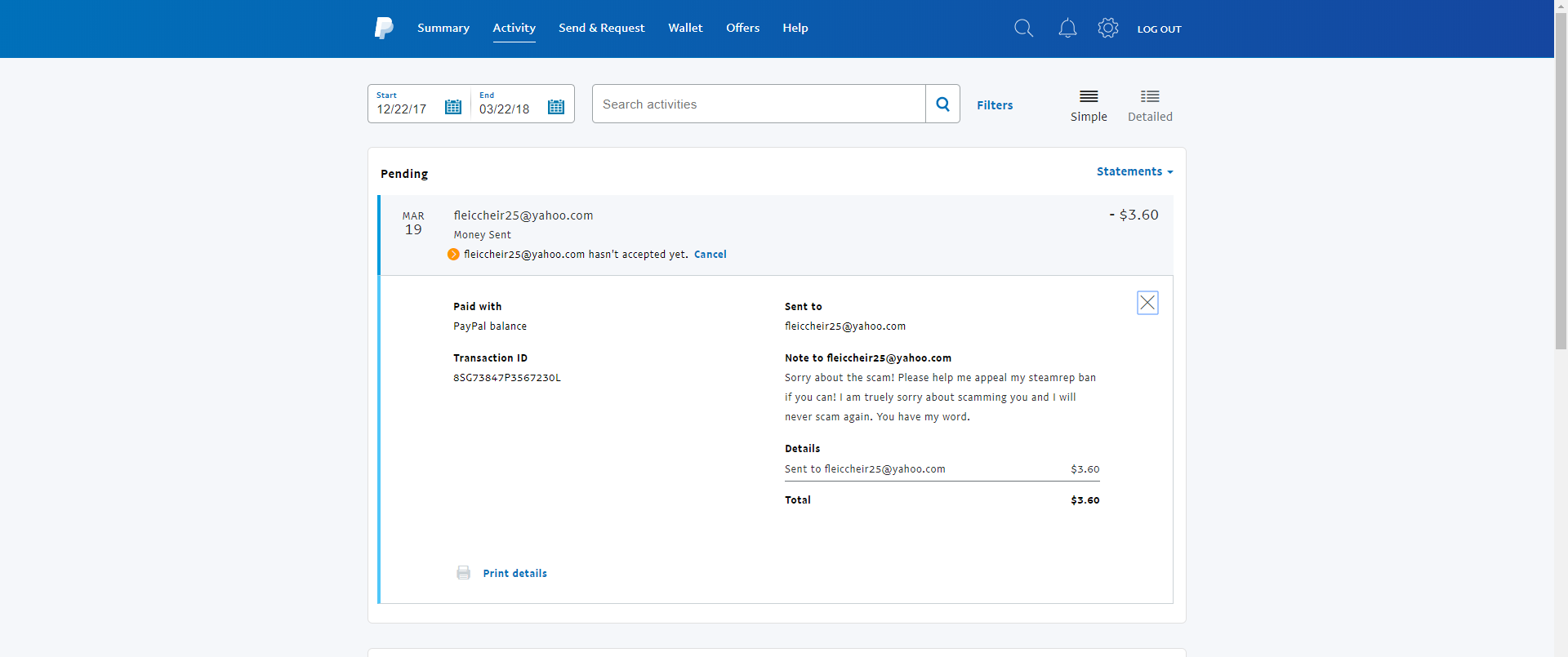Click the PayPal logo icon
This screenshot has height=657, width=1568.
click(x=384, y=29)
